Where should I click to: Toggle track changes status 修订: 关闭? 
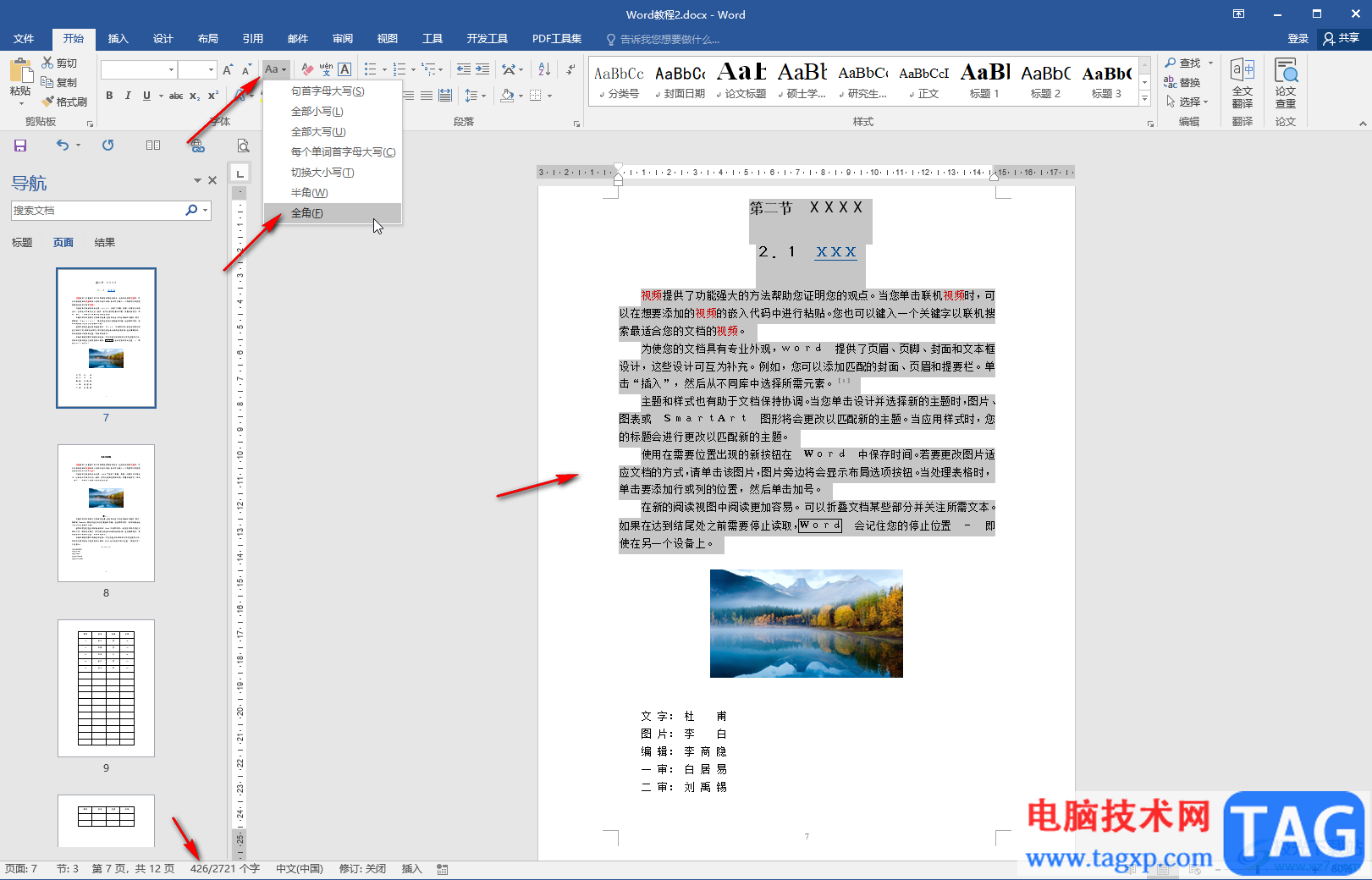[x=362, y=869]
